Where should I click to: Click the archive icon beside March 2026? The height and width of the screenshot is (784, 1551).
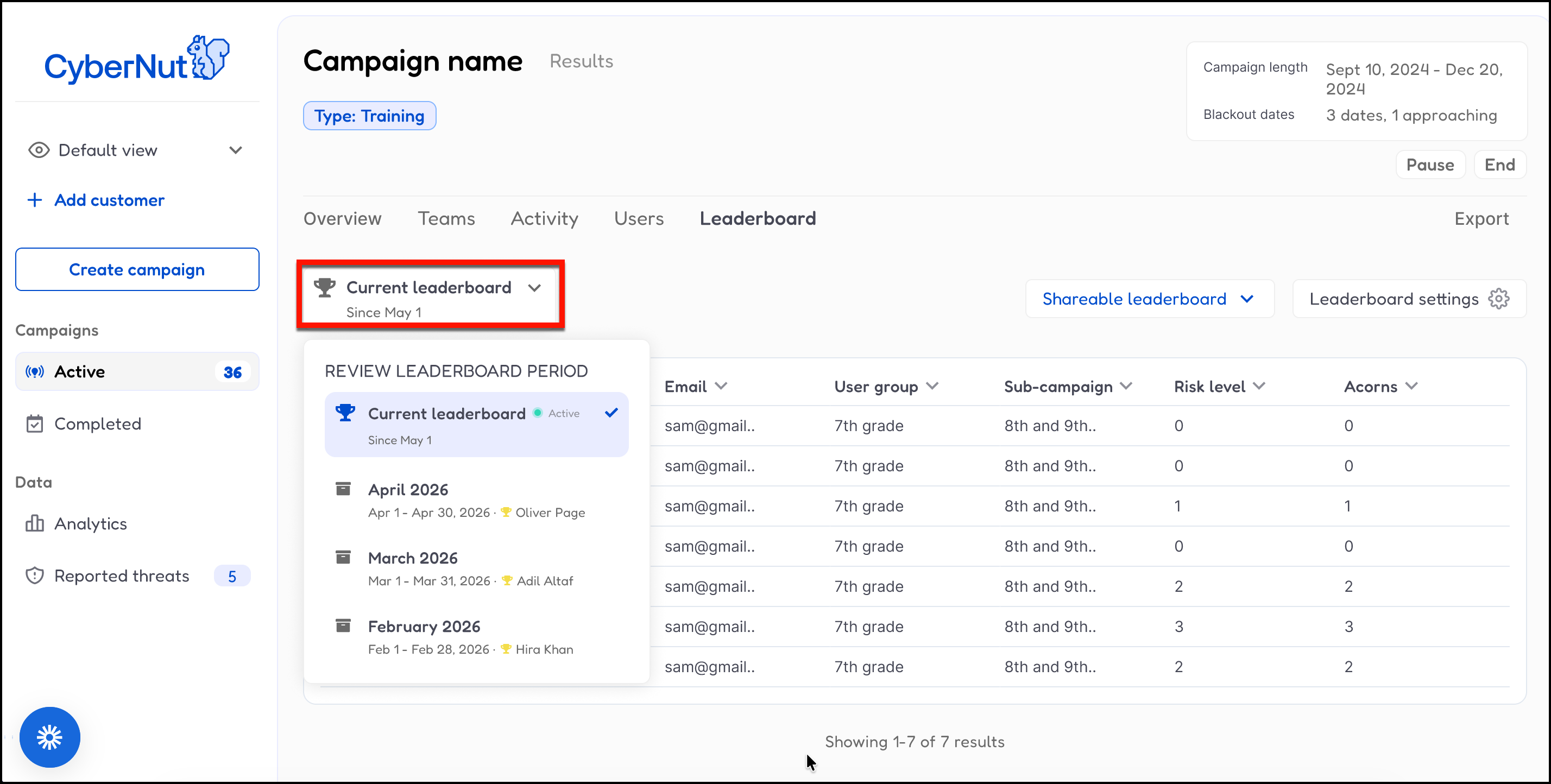point(343,558)
